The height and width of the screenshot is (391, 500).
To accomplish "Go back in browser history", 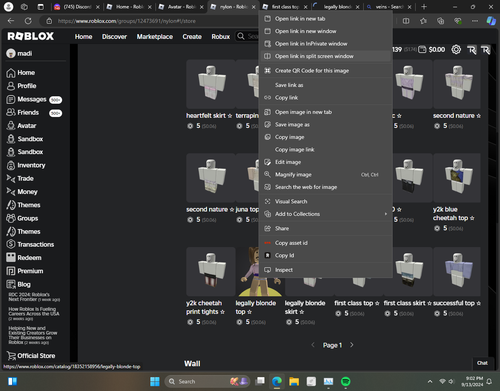I will tap(11, 21).
